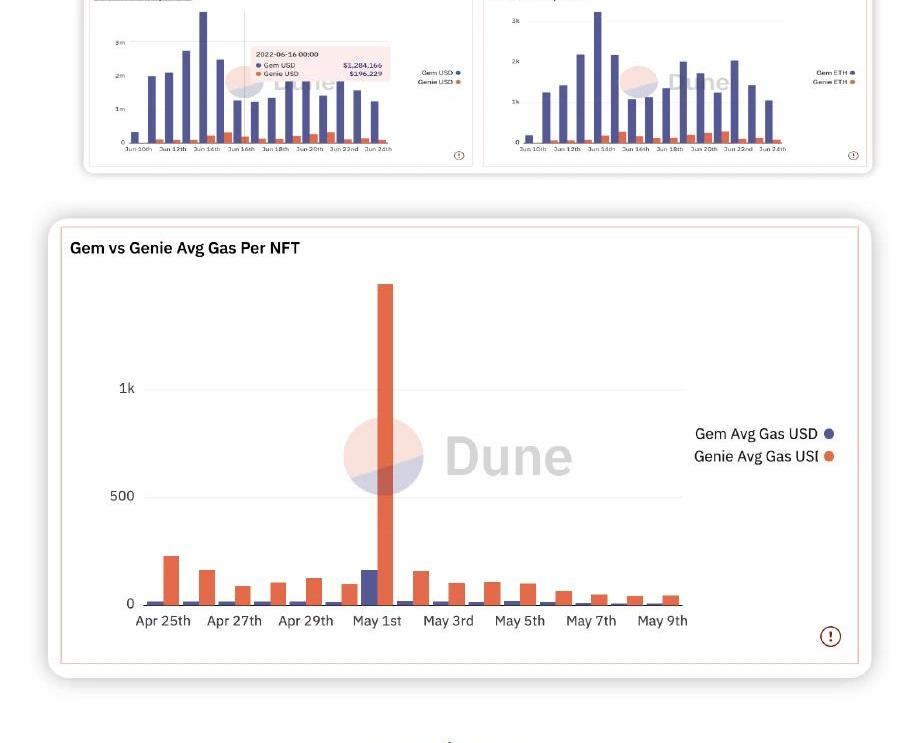The width and height of the screenshot is (901, 743).
Task: Click the 2k y-axis label on the ETH chart
Action: coord(515,61)
